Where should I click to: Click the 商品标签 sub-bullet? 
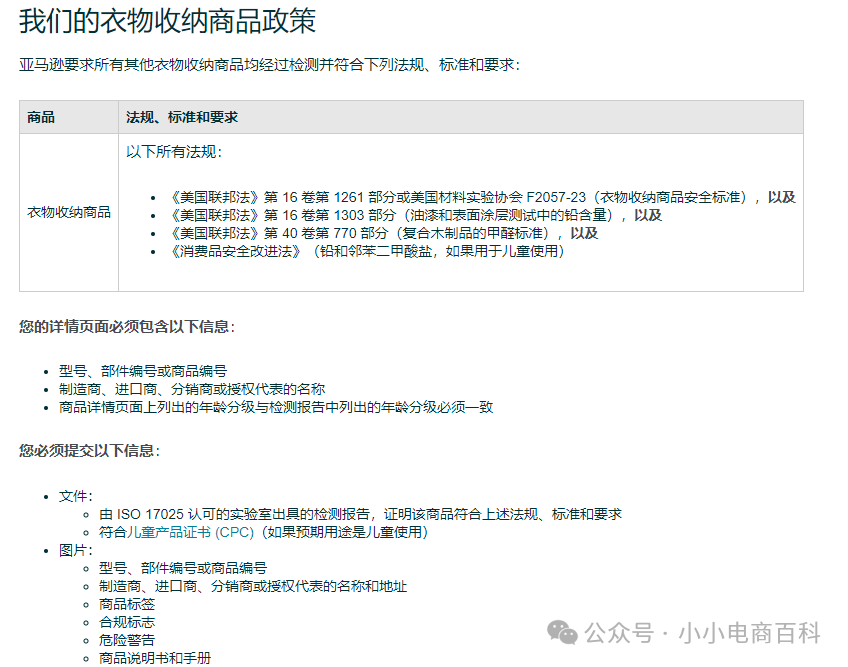127,604
